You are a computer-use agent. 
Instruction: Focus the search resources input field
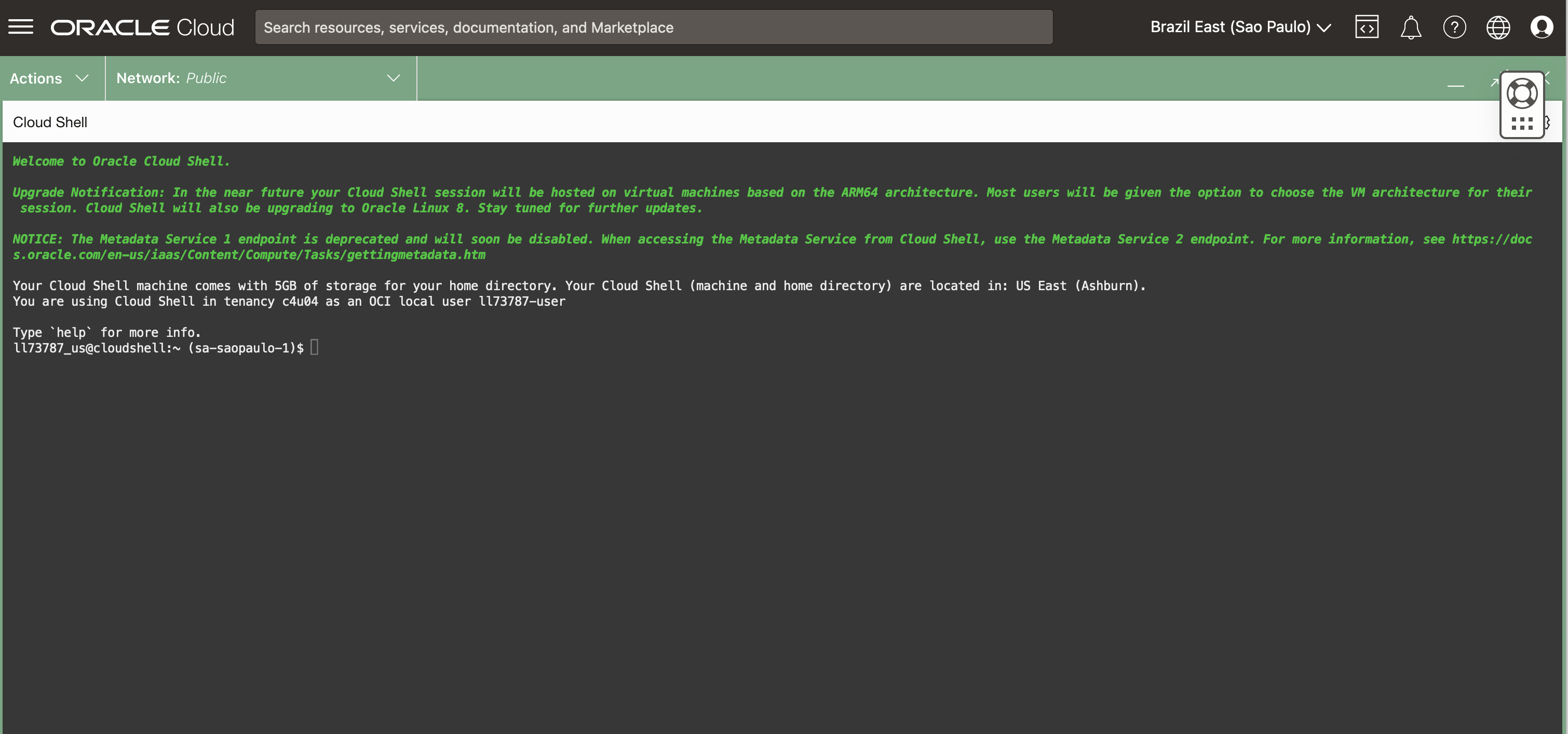click(653, 28)
